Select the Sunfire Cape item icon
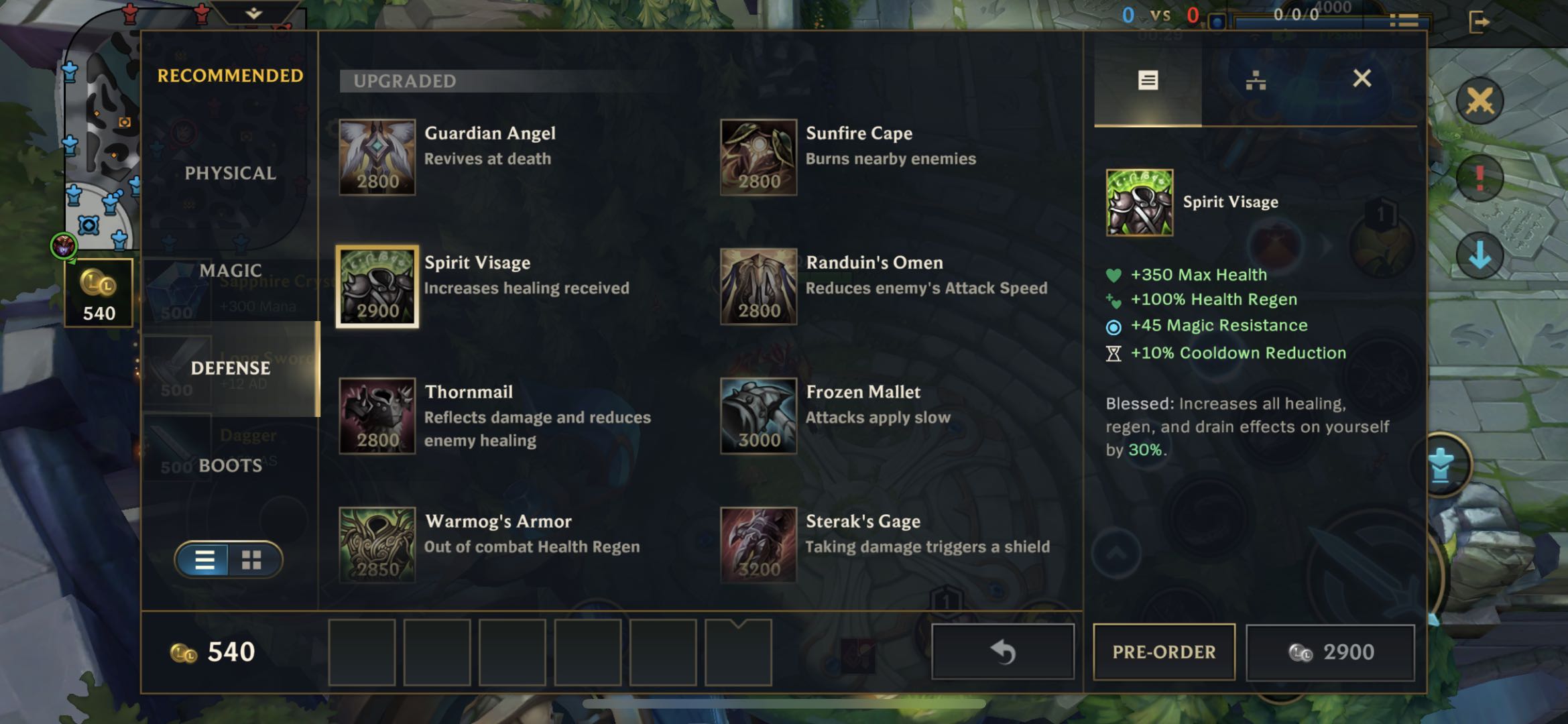 [x=758, y=157]
